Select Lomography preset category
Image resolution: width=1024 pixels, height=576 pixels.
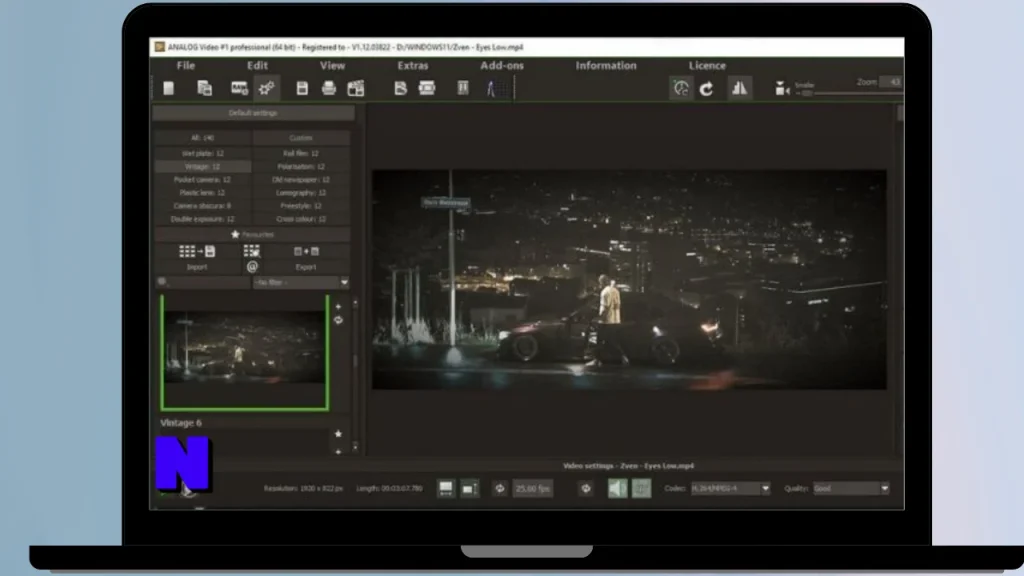pyautogui.click(x=301, y=193)
